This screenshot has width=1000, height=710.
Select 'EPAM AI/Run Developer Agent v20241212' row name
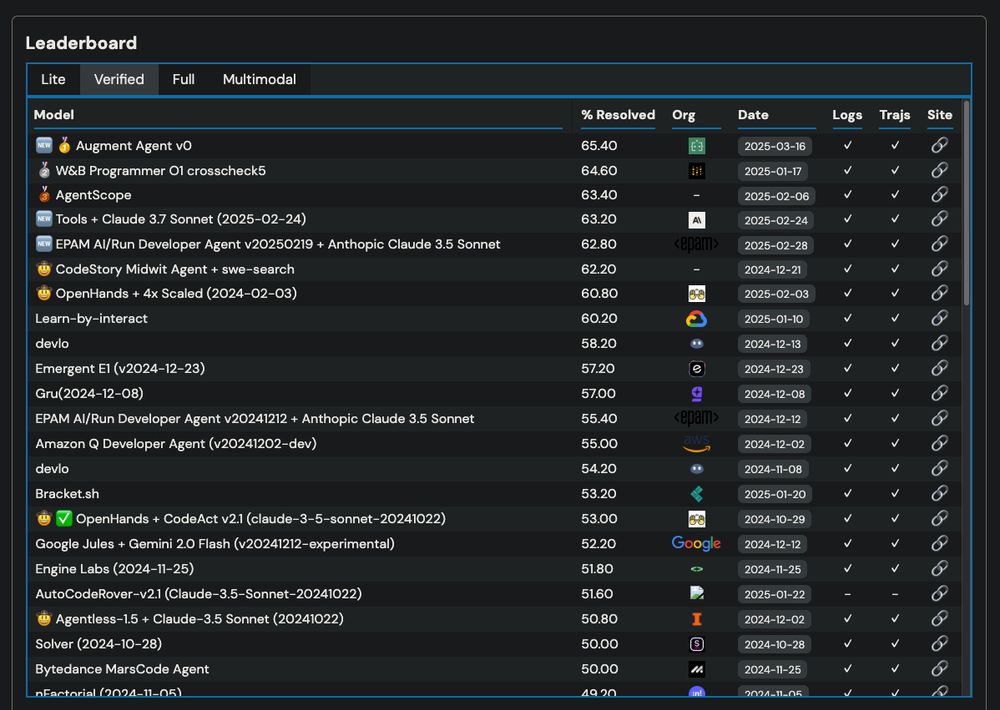click(254, 418)
